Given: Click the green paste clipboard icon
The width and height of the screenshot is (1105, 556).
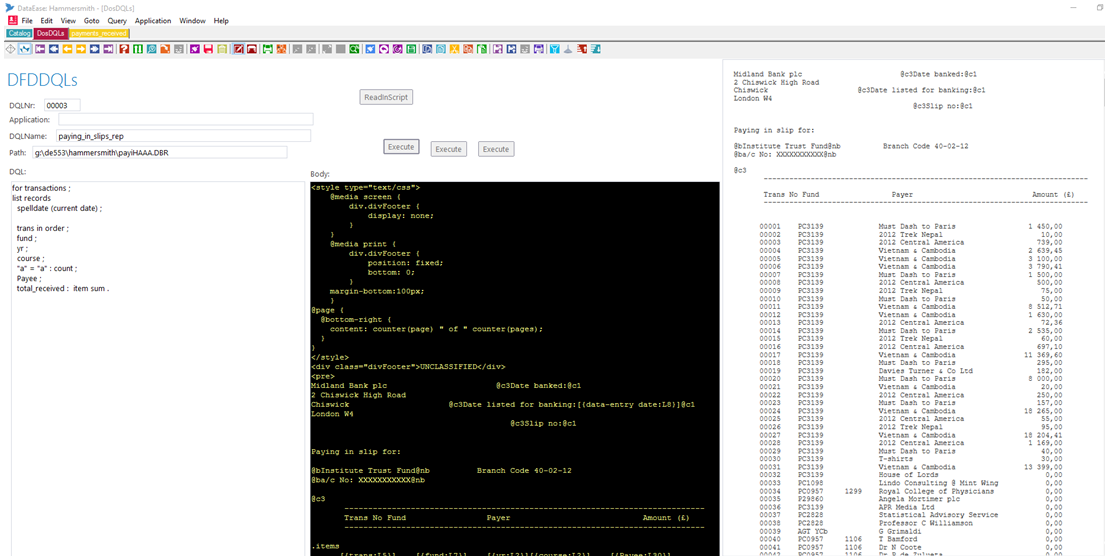Looking at the screenshot, I should point(482,49).
